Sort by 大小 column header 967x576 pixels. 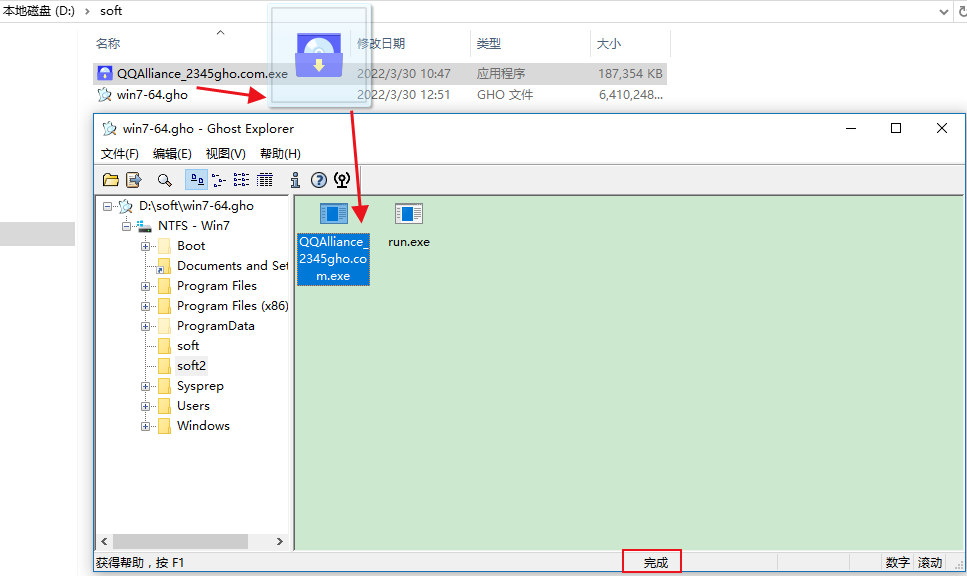[608, 44]
